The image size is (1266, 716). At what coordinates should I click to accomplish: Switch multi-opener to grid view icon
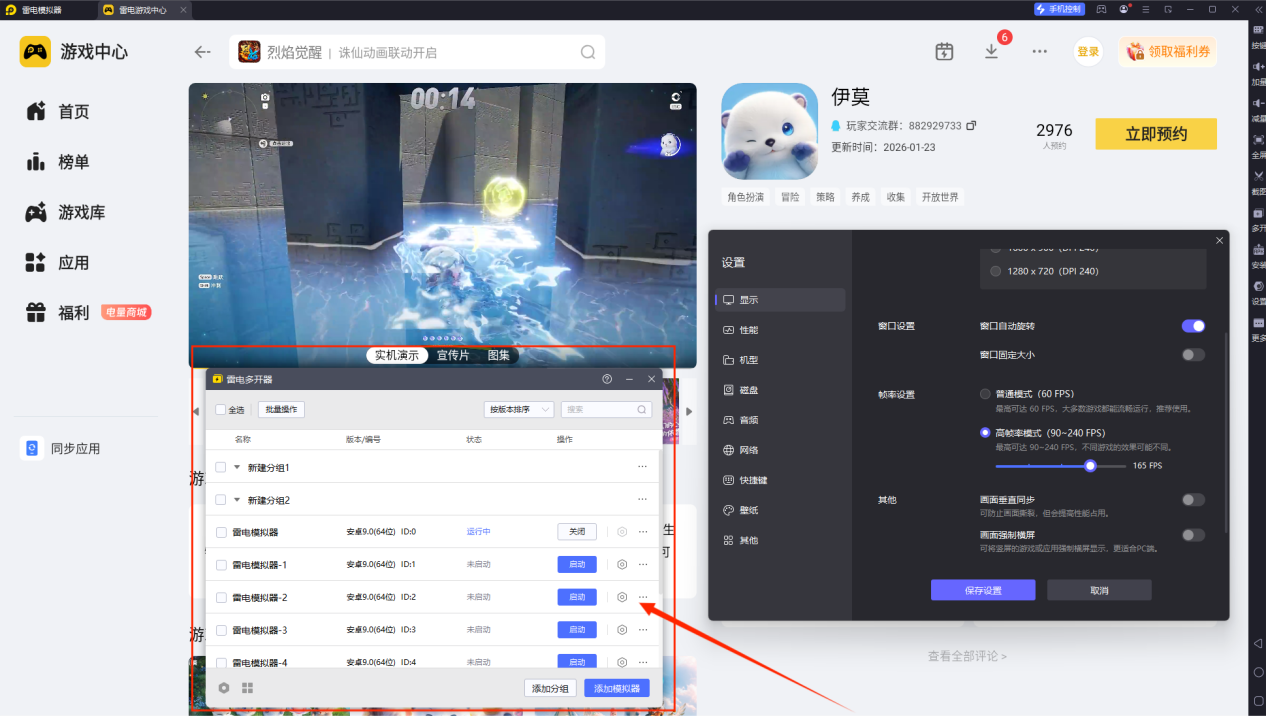(x=247, y=688)
